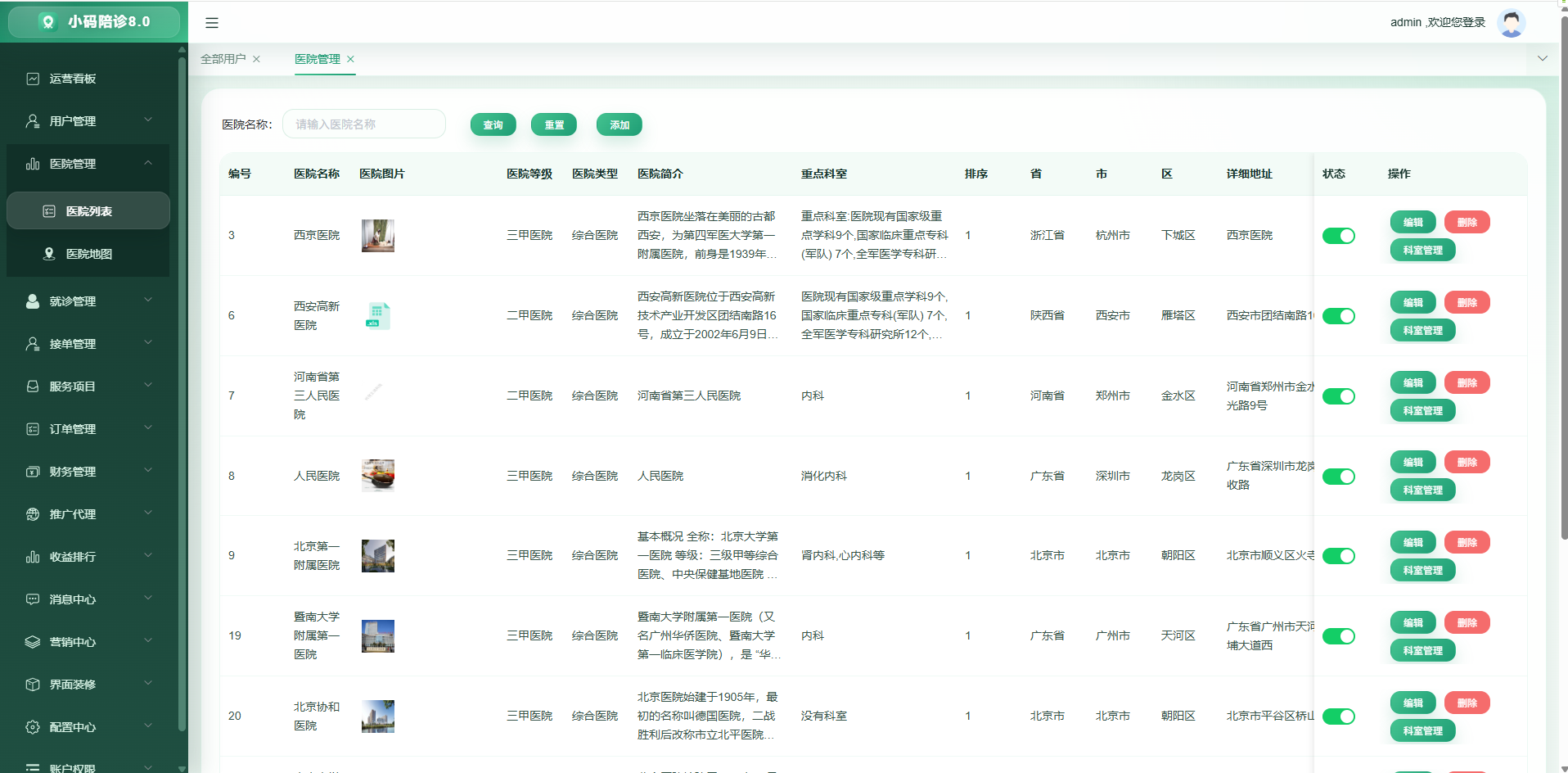This screenshot has height=773, width=1568.
Task: Click the 医院名称 search input field
Action: [x=364, y=124]
